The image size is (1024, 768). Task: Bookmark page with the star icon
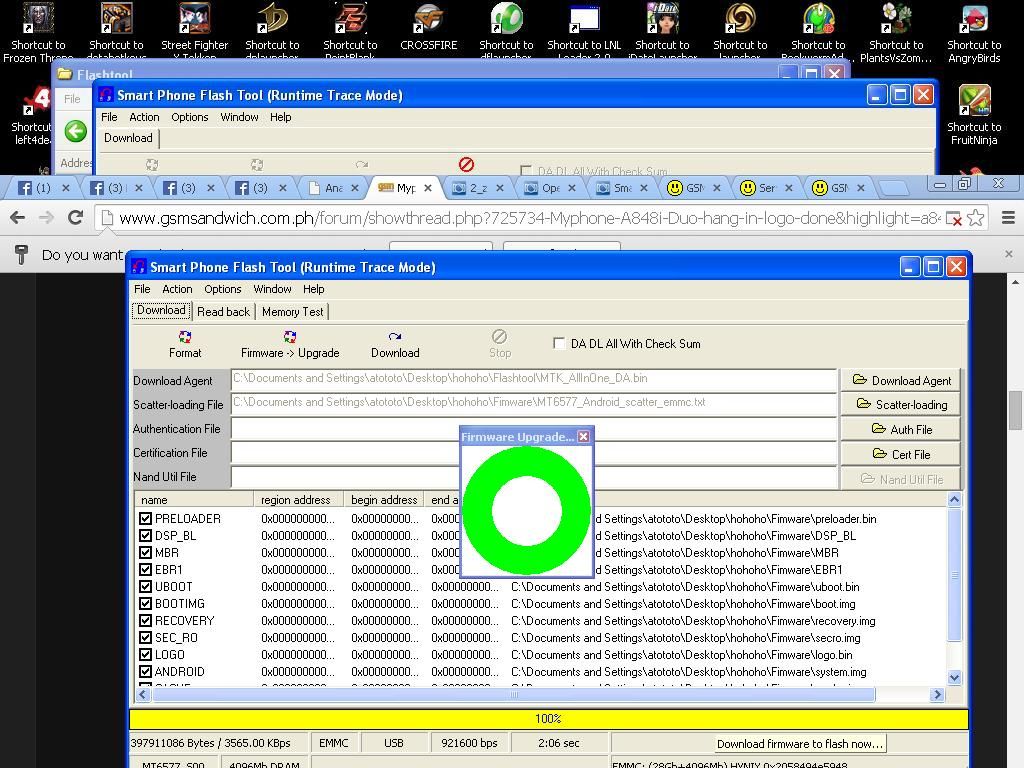point(976,218)
